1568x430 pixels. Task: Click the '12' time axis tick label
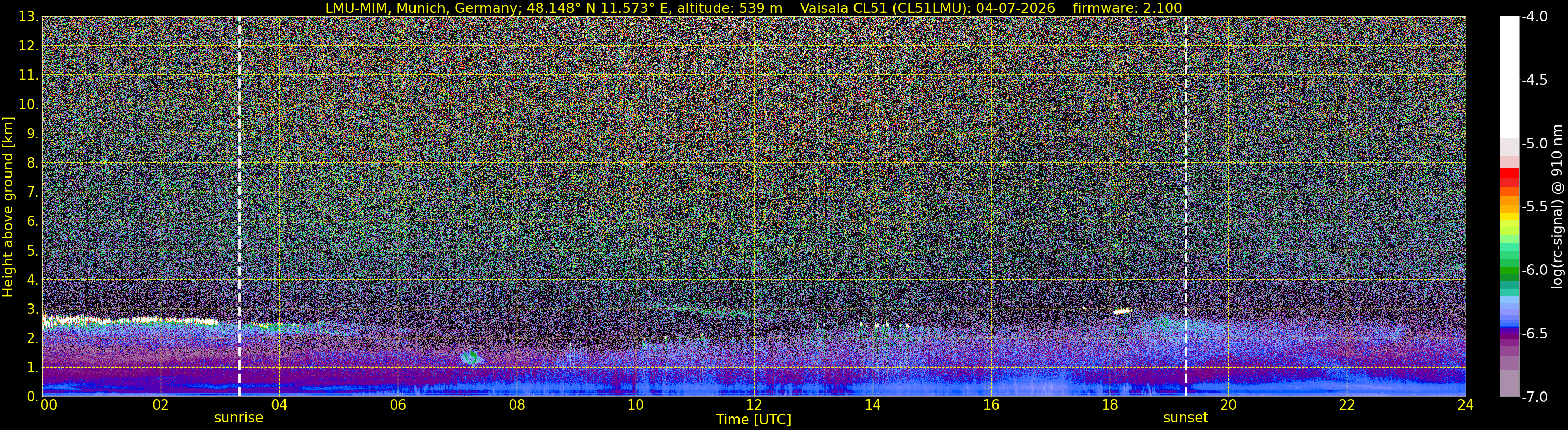click(754, 405)
